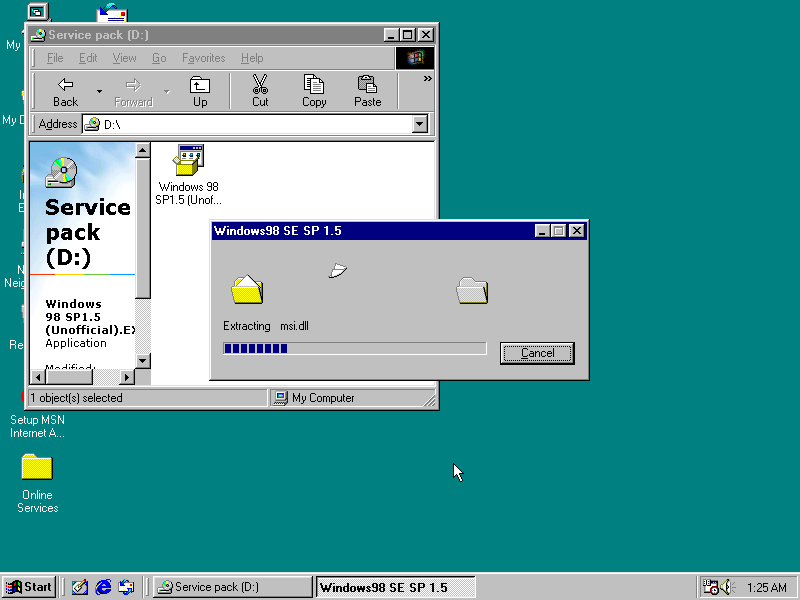Open the Favorites menu
The height and width of the screenshot is (600, 800).
[x=203, y=58]
